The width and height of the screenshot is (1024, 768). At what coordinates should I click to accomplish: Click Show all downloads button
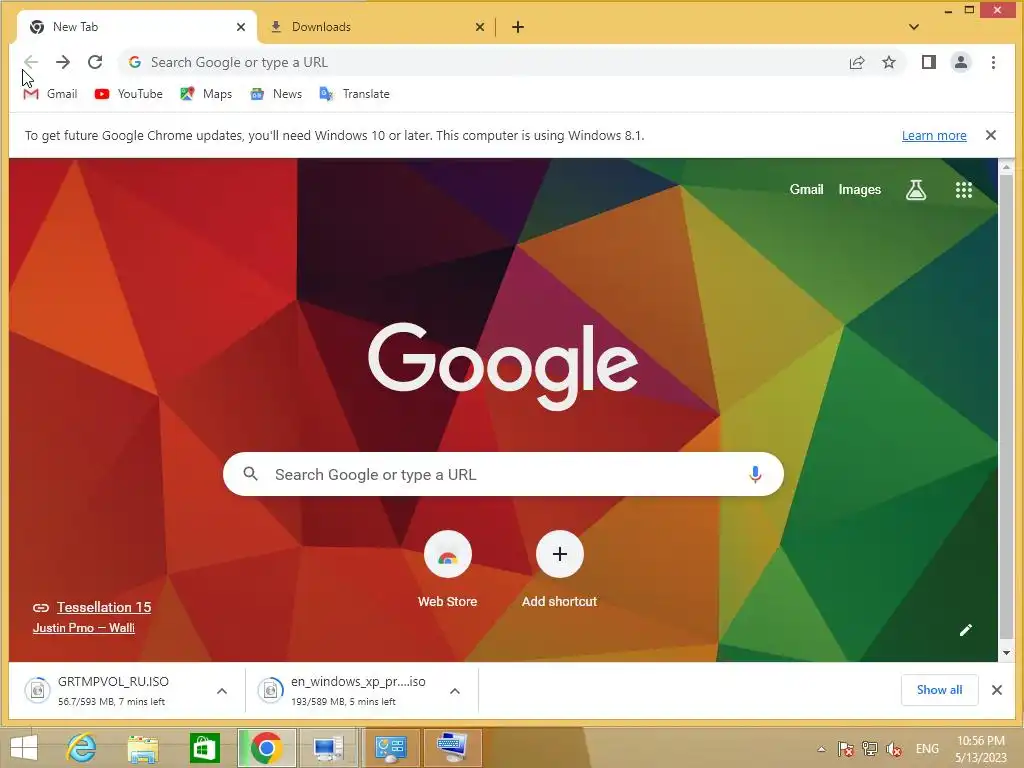939,690
